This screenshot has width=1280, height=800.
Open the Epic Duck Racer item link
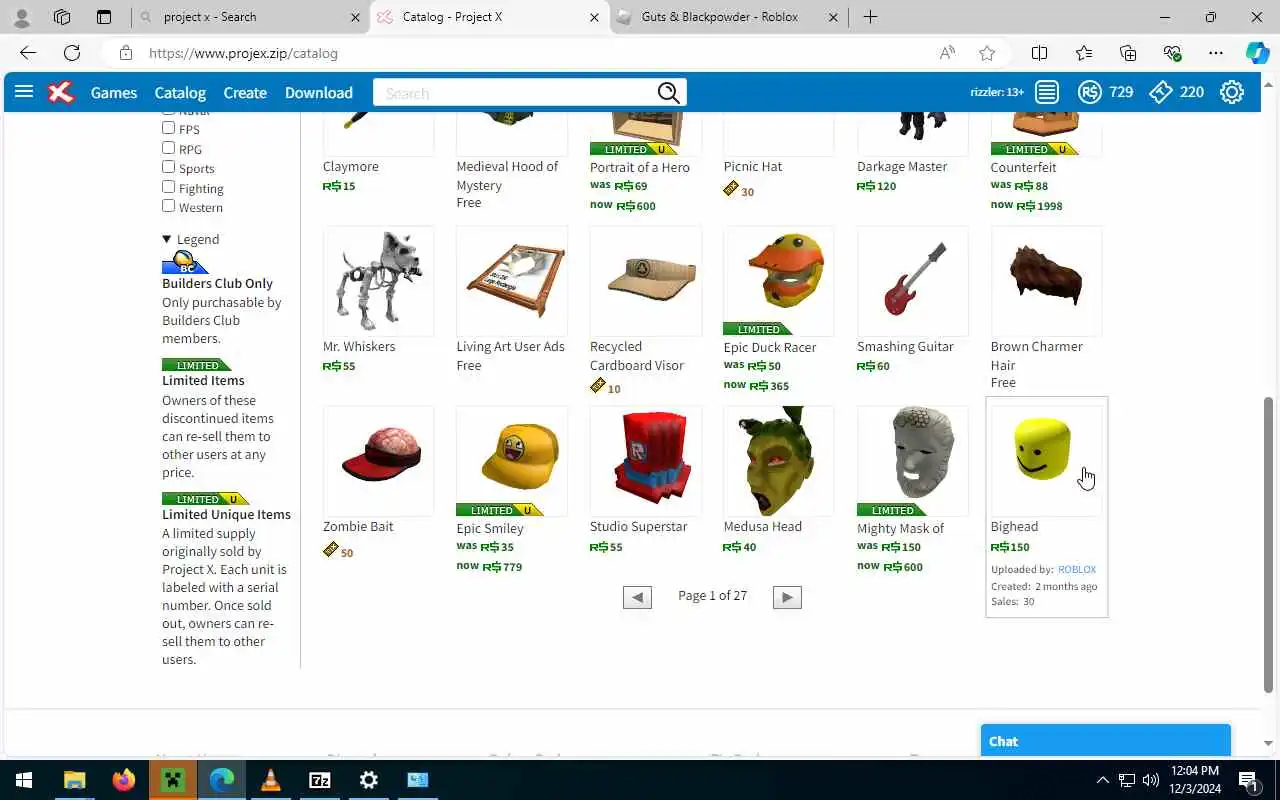click(x=770, y=347)
